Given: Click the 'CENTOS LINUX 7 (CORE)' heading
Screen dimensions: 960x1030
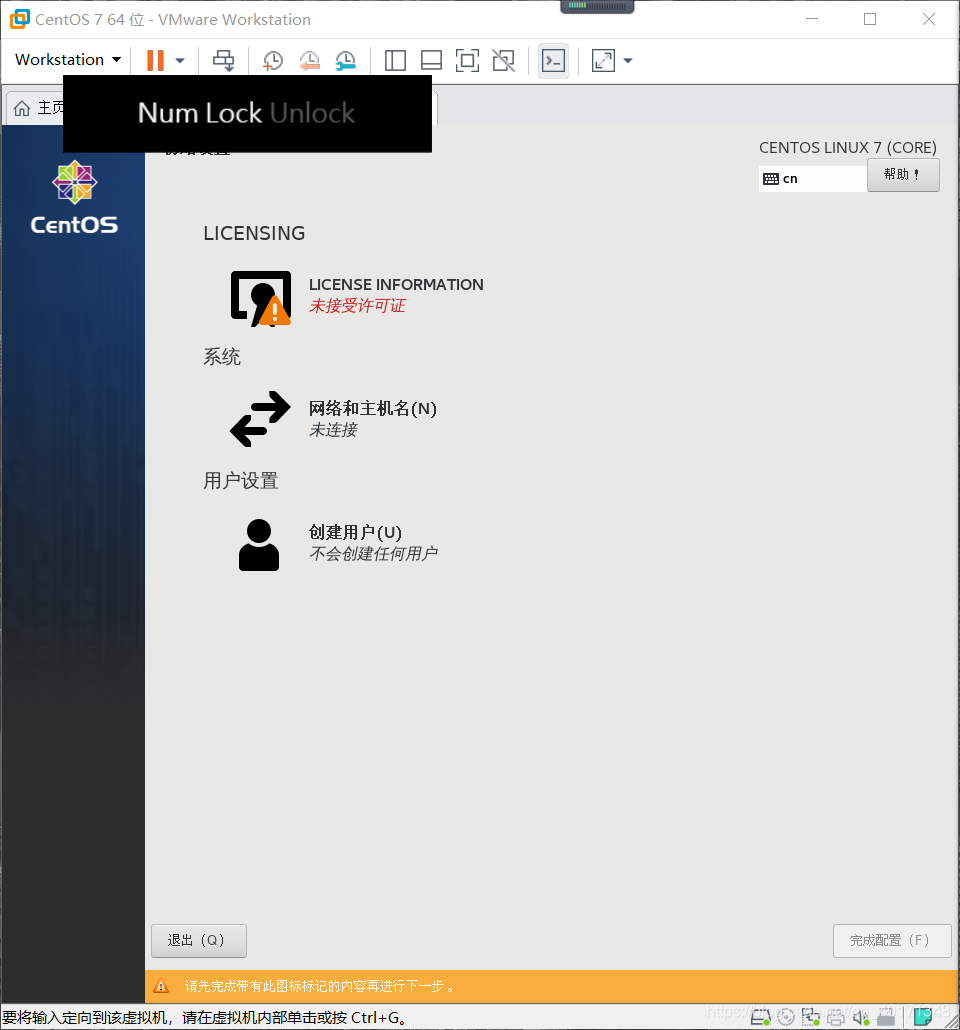Looking at the screenshot, I should point(848,148).
